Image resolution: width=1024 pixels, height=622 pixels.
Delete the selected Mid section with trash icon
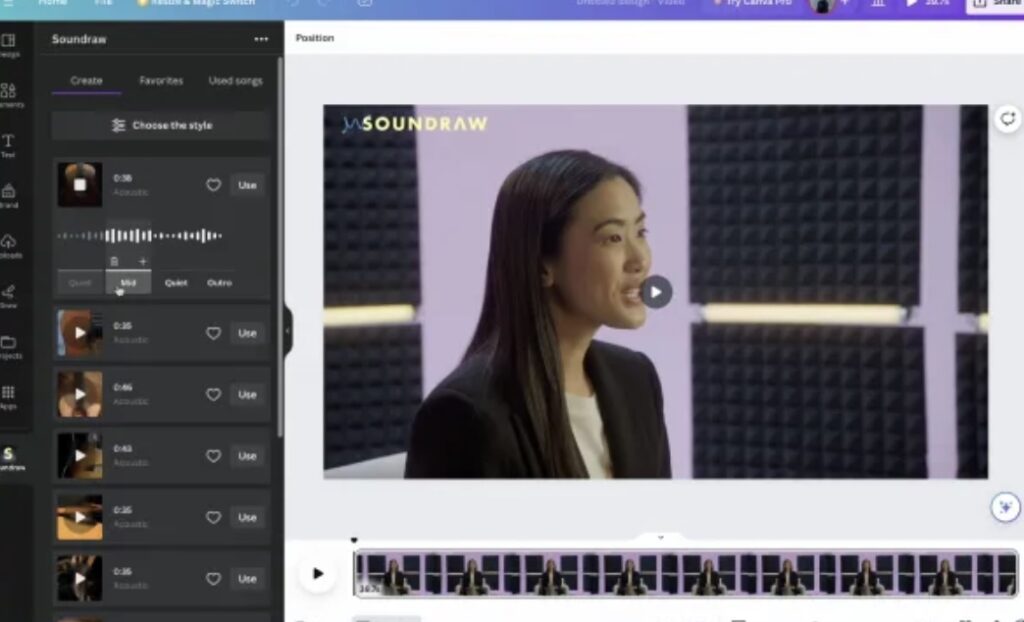pyautogui.click(x=114, y=261)
